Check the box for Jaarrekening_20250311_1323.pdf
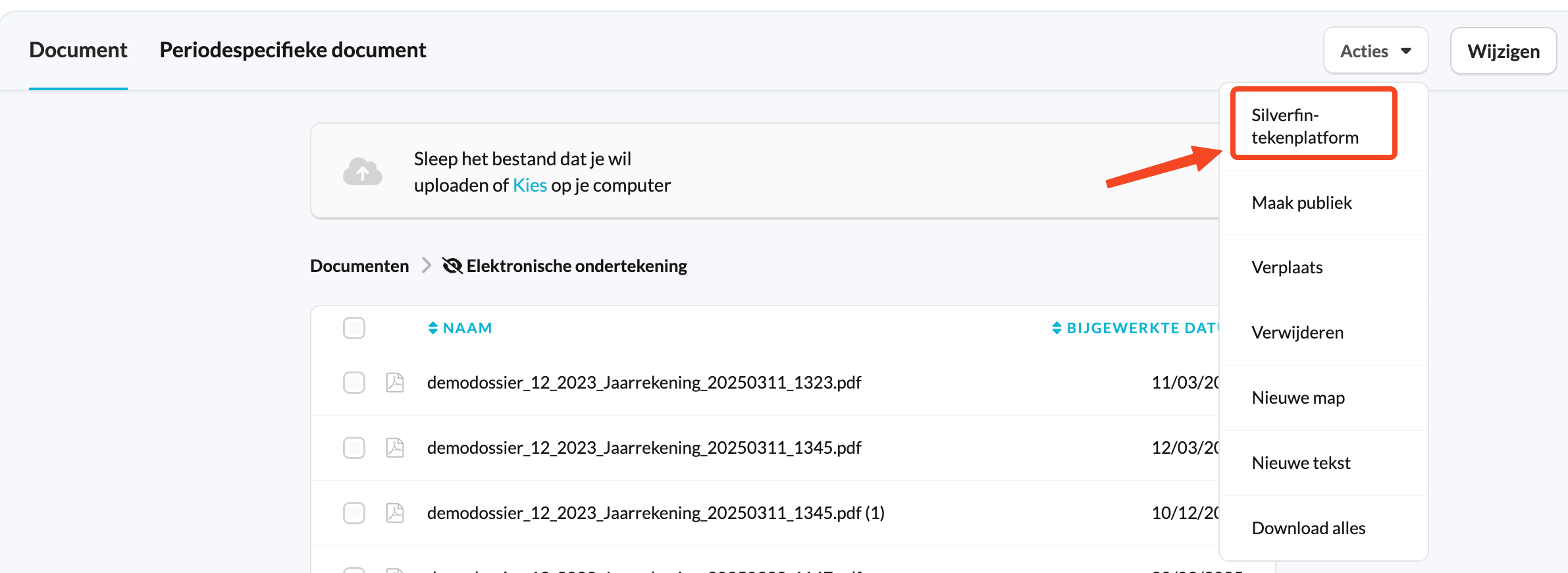Image resolution: width=1568 pixels, height=573 pixels. coord(354,383)
